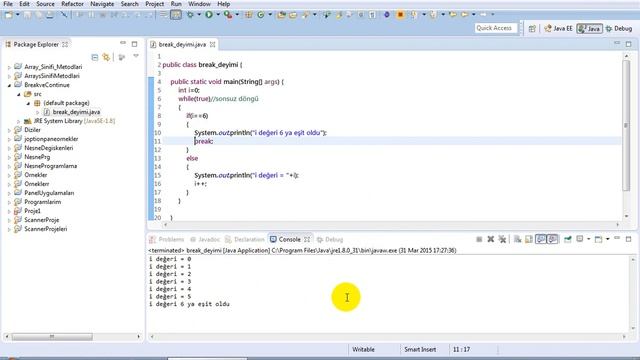Click Remove All Terminated Launches icon
Viewport: 640px width, 360px height.
[502, 239]
